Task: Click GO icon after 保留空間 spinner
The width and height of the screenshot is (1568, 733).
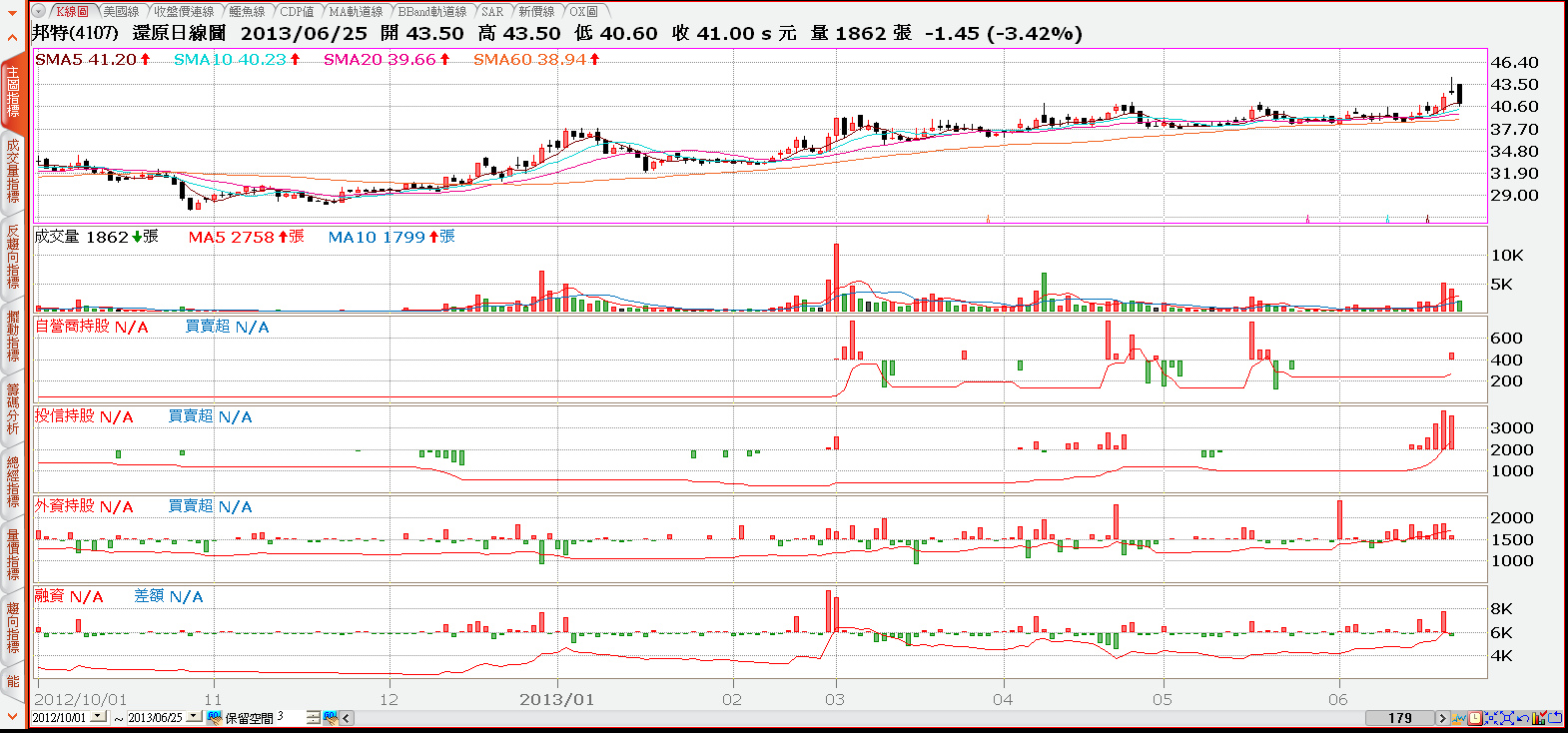Action: 331,717
